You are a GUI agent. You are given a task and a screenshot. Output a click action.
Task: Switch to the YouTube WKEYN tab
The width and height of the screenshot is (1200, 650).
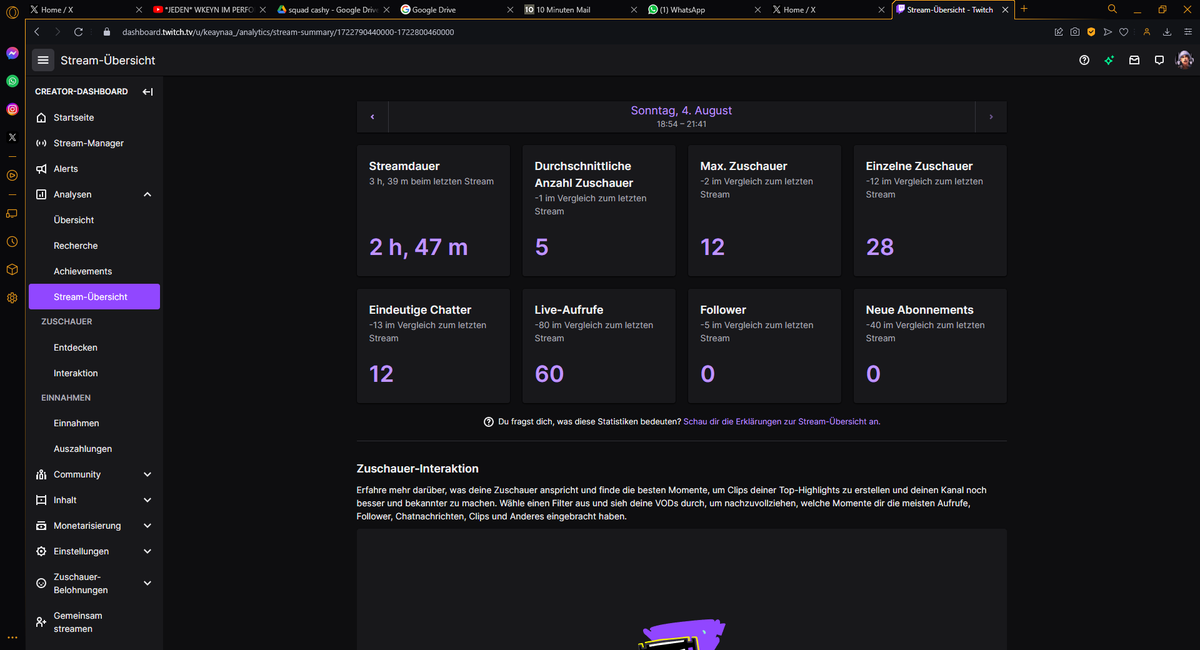point(207,9)
